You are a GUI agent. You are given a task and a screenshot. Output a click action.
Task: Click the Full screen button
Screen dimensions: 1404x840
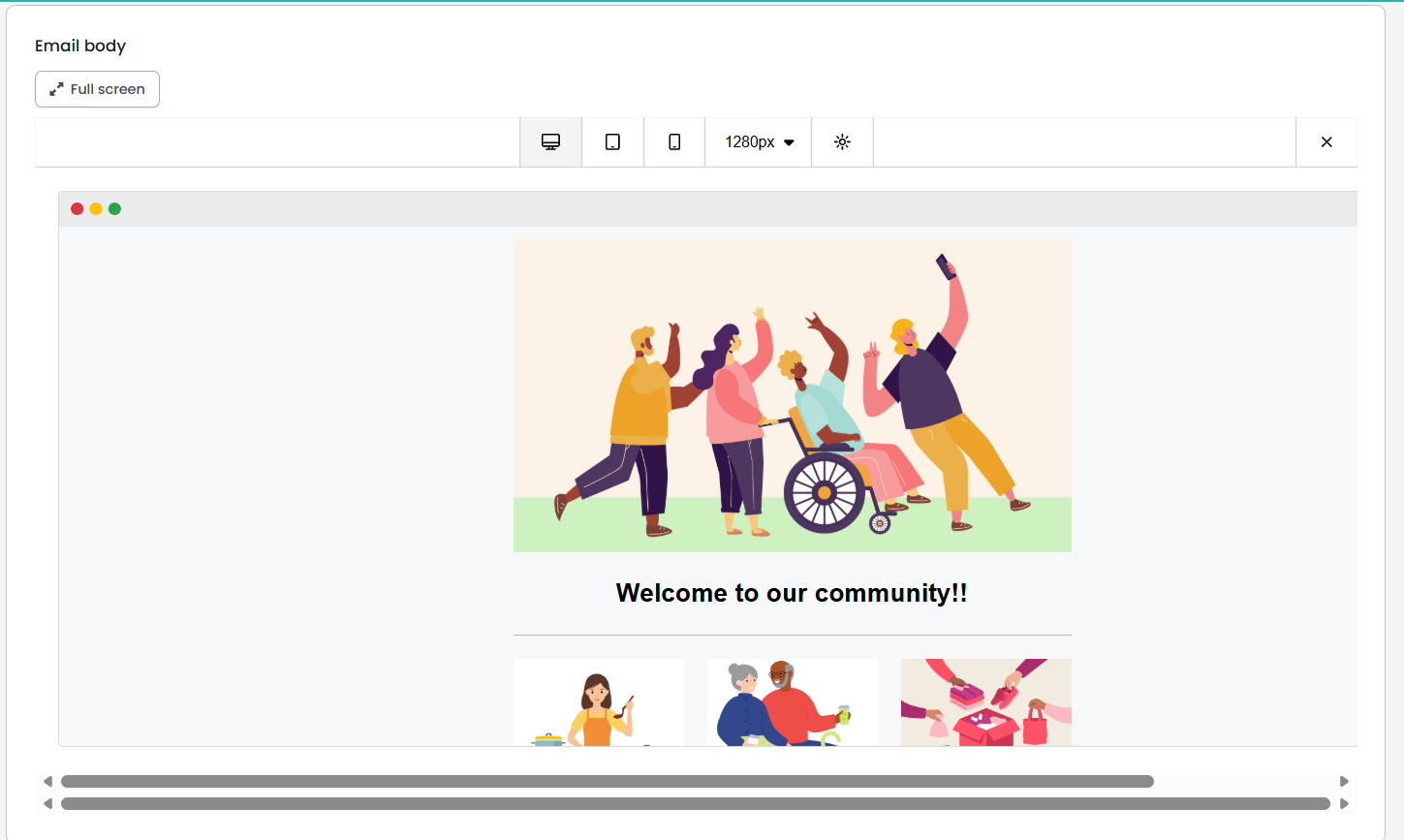tap(97, 89)
